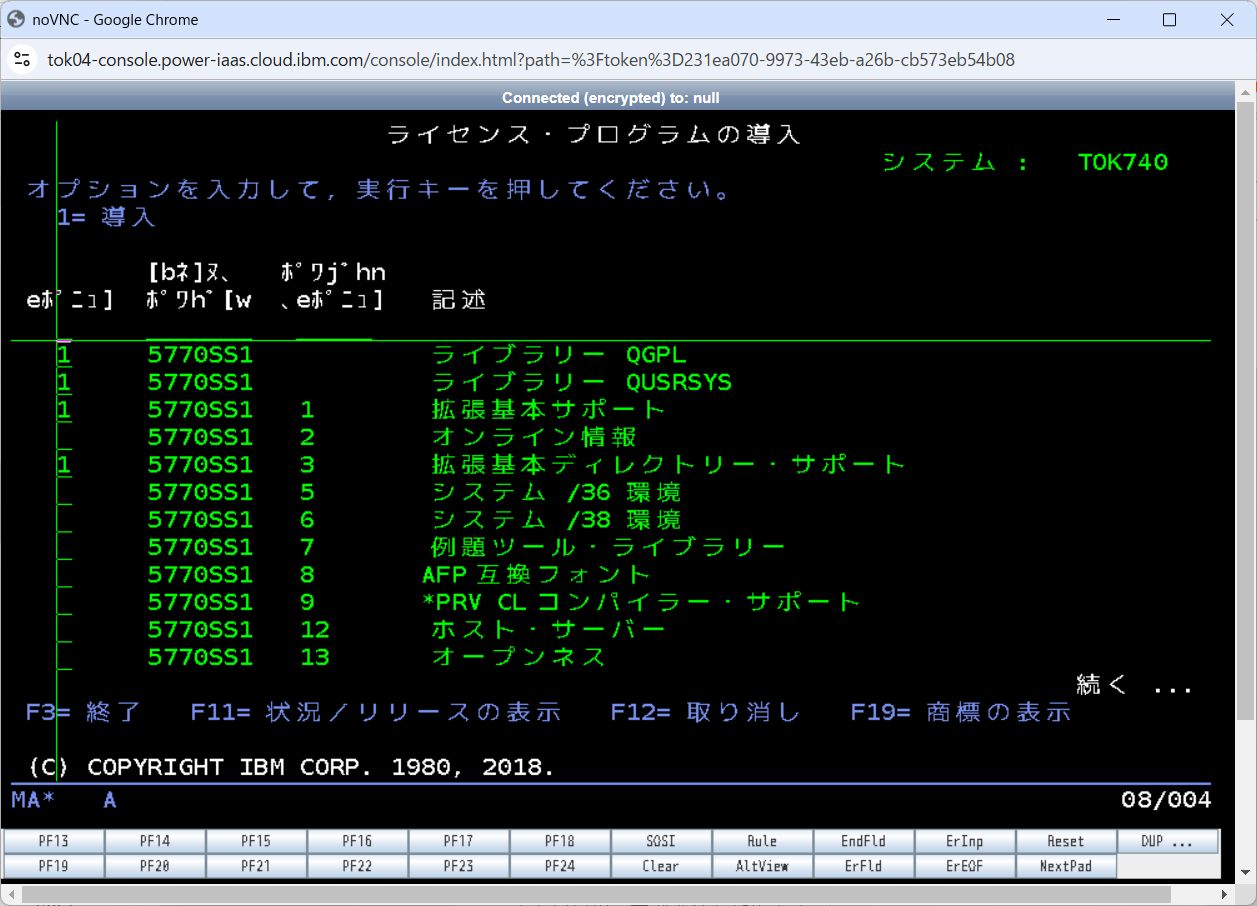Screen dimensions: 1257x906
Task: Click the system name TOK740
Action: (1123, 162)
